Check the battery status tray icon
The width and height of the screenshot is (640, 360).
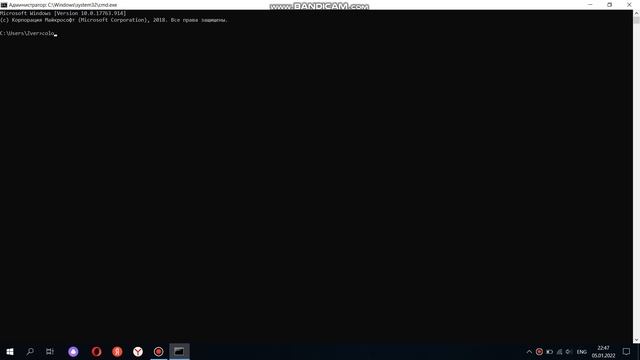click(x=549, y=351)
